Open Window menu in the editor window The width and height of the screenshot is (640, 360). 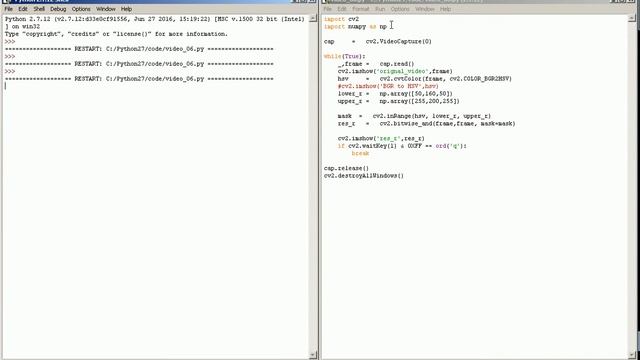tap(424, 9)
